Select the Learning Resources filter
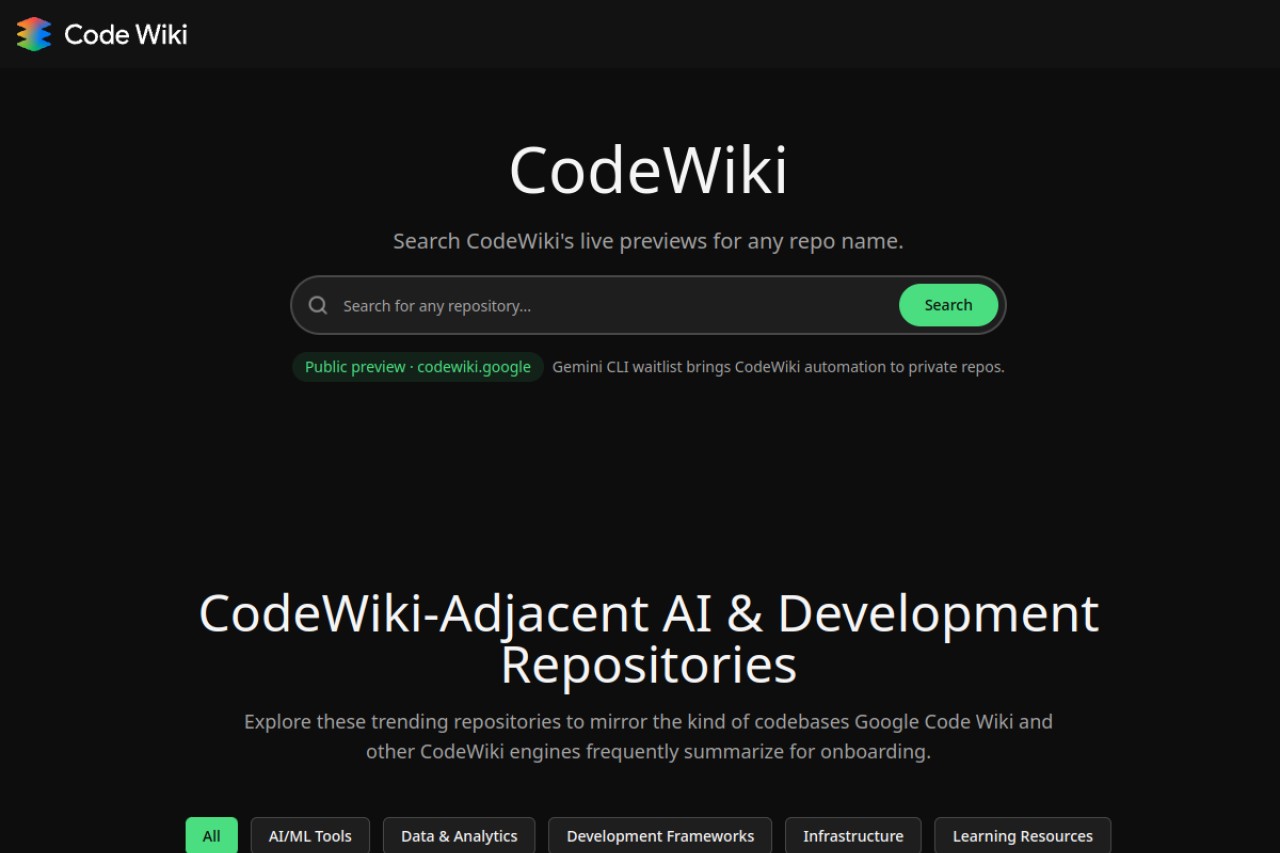This screenshot has height=853, width=1280. (1022, 836)
